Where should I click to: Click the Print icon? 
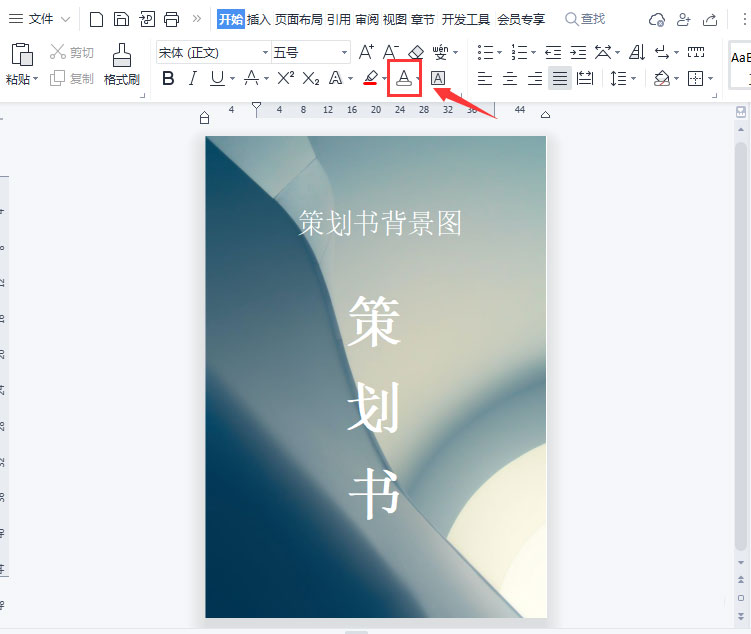[x=171, y=19]
